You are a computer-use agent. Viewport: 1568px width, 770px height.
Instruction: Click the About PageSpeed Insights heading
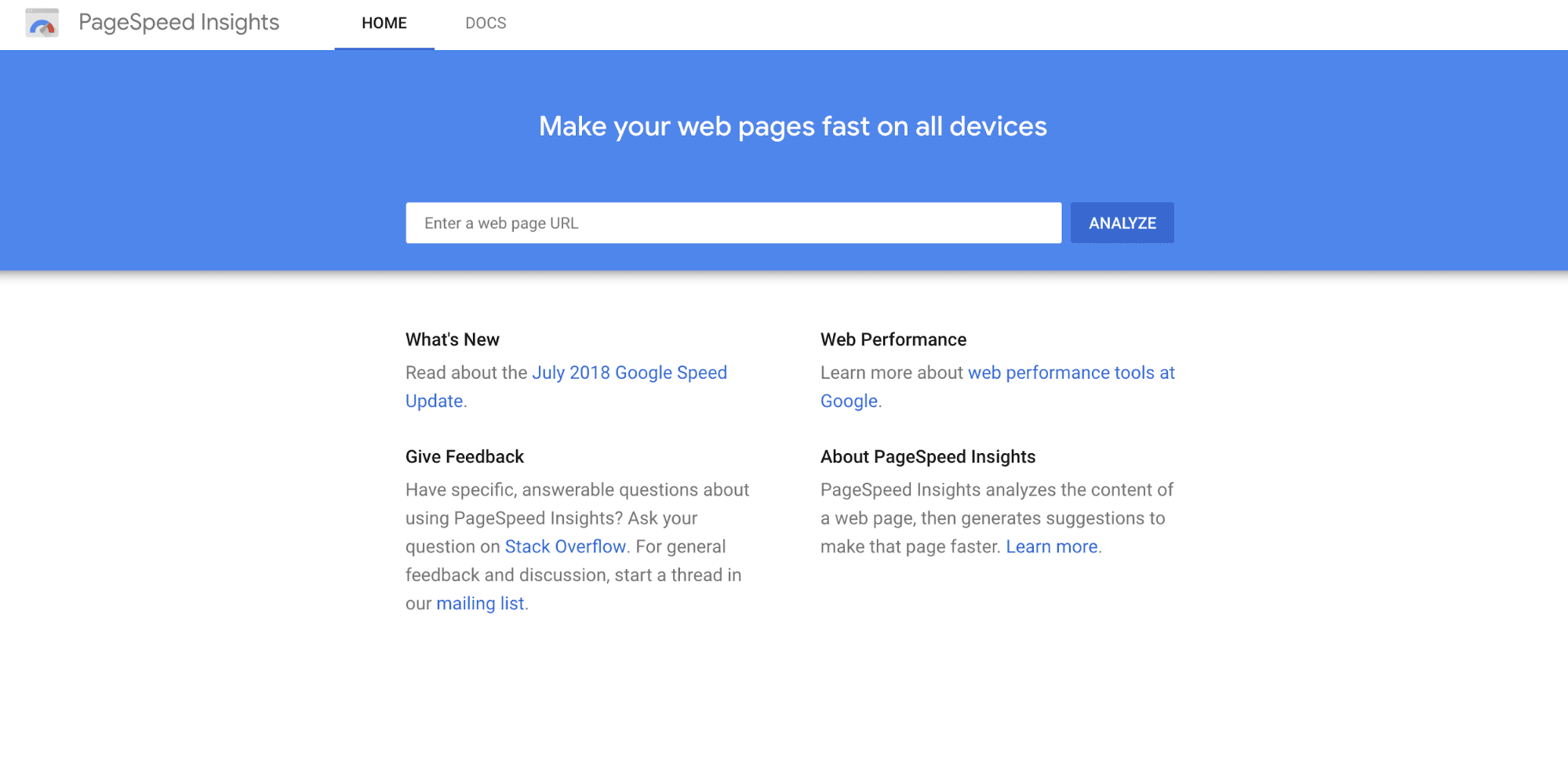point(928,457)
